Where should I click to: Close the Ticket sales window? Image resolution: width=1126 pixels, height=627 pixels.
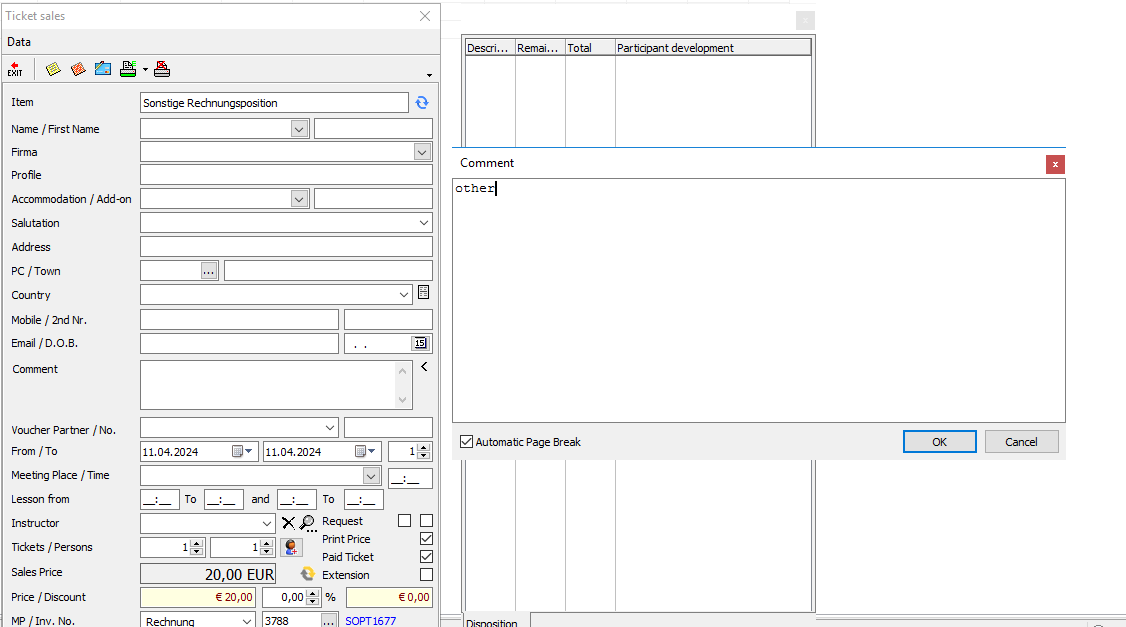pos(425,16)
